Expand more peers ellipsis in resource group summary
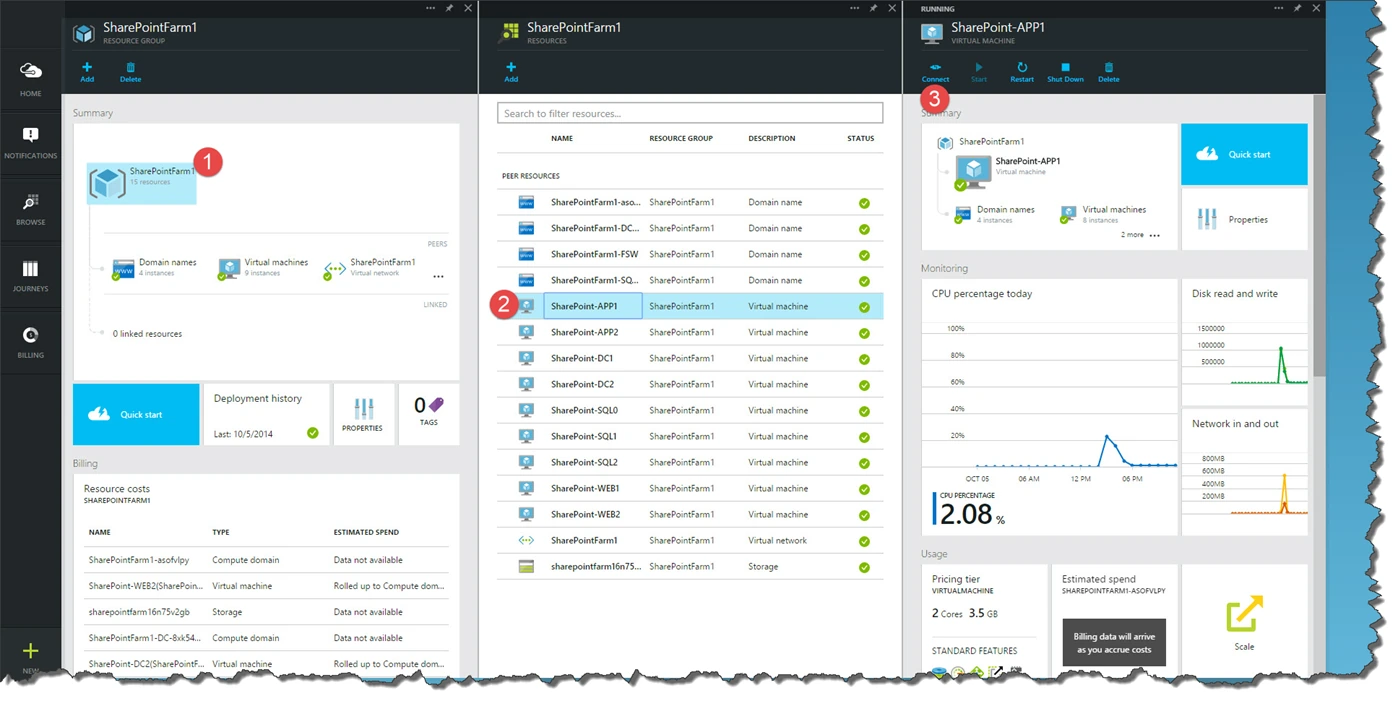This screenshot has height=701, width=1398. pos(438,276)
